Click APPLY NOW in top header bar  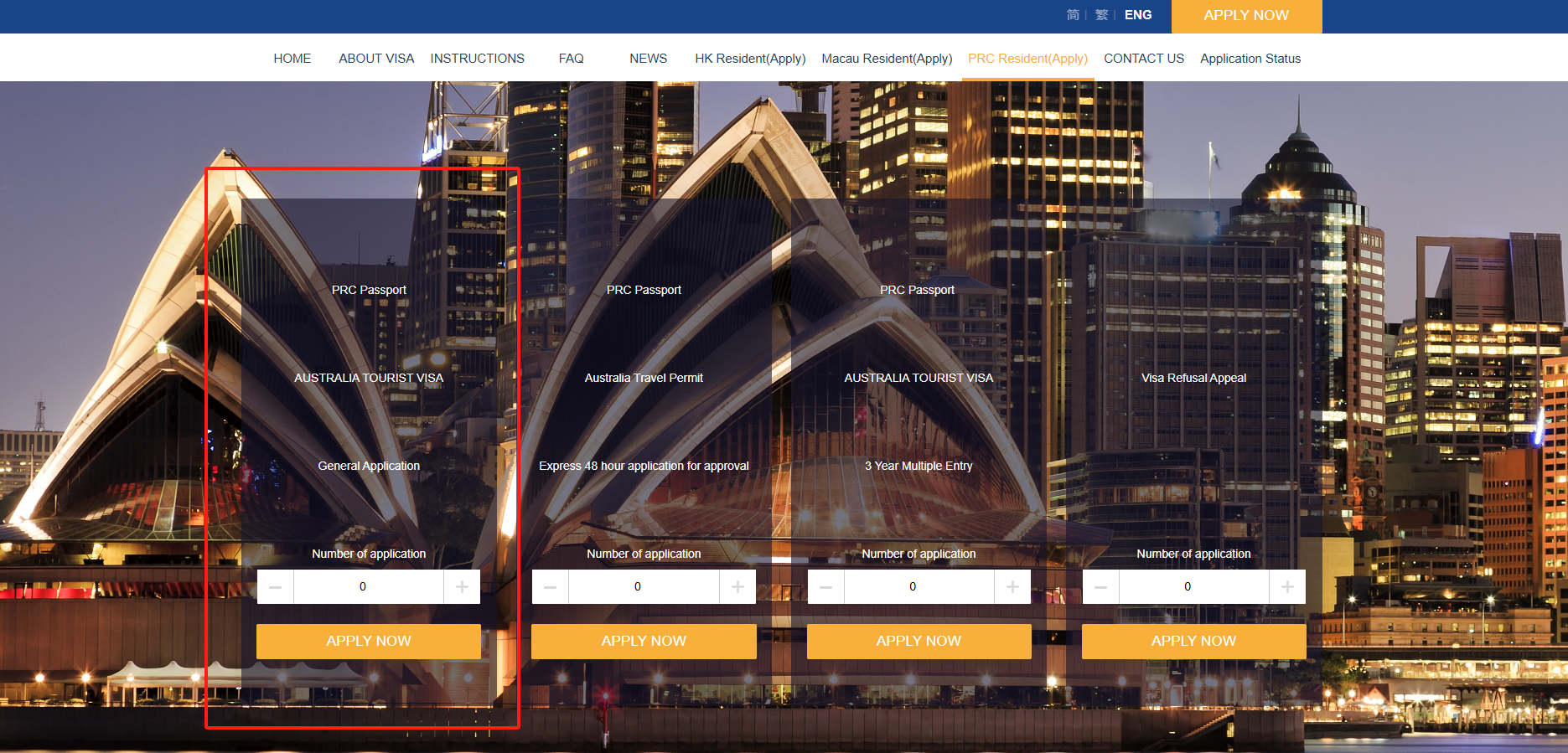point(1245,16)
